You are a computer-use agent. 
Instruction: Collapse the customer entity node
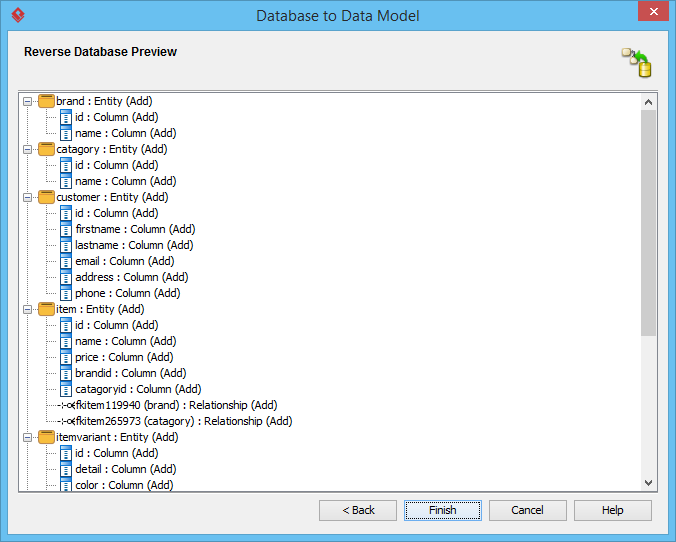click(x=28, y=197)
